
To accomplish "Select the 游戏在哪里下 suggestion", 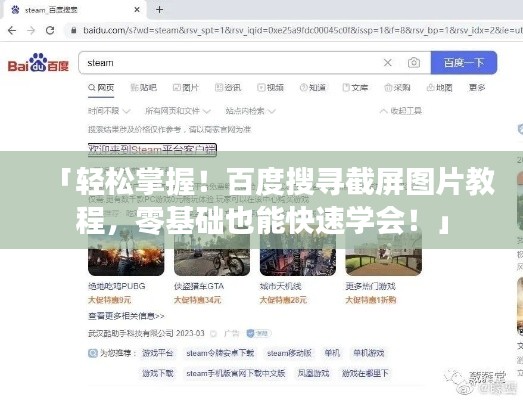I will pos(365,373).
